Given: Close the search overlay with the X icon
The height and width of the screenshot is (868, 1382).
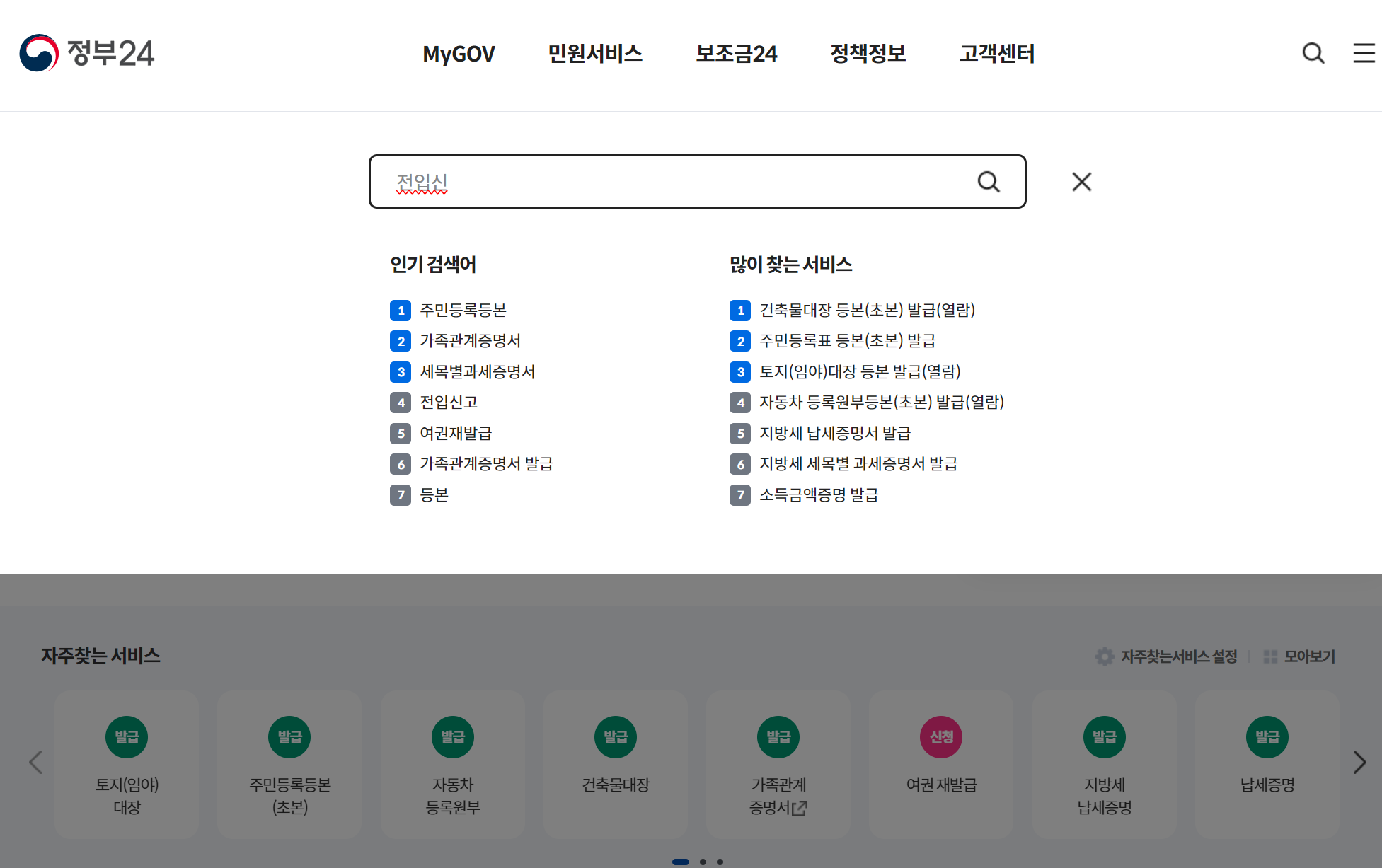Looking at the screenshot, I should tap(1081, 181).
